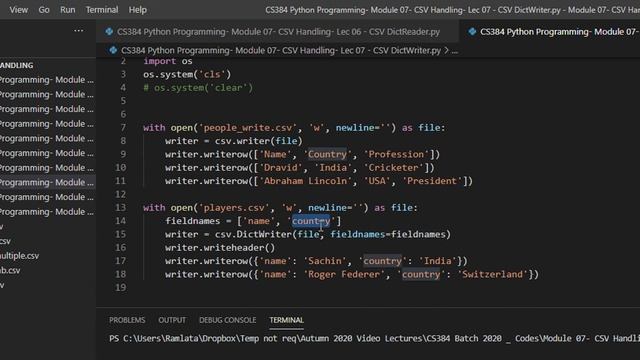Viewport: 640px width, 360px height.
Task: Select the TERMINAL panel tab
Action: click(x=286, y=320)
